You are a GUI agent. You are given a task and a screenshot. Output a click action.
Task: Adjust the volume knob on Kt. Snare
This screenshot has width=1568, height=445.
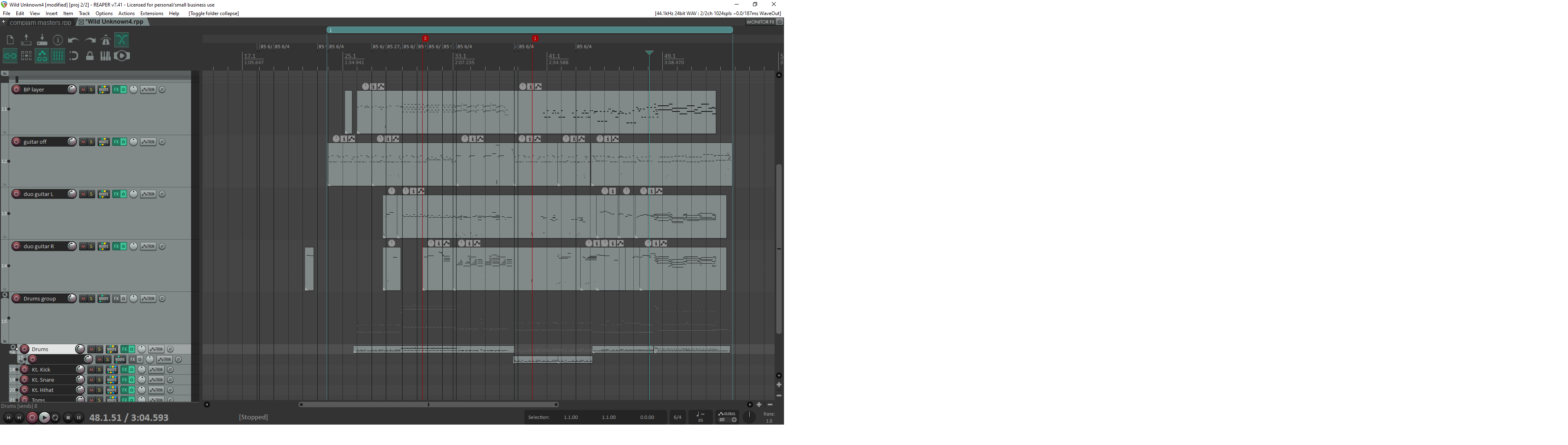point(80,380)
